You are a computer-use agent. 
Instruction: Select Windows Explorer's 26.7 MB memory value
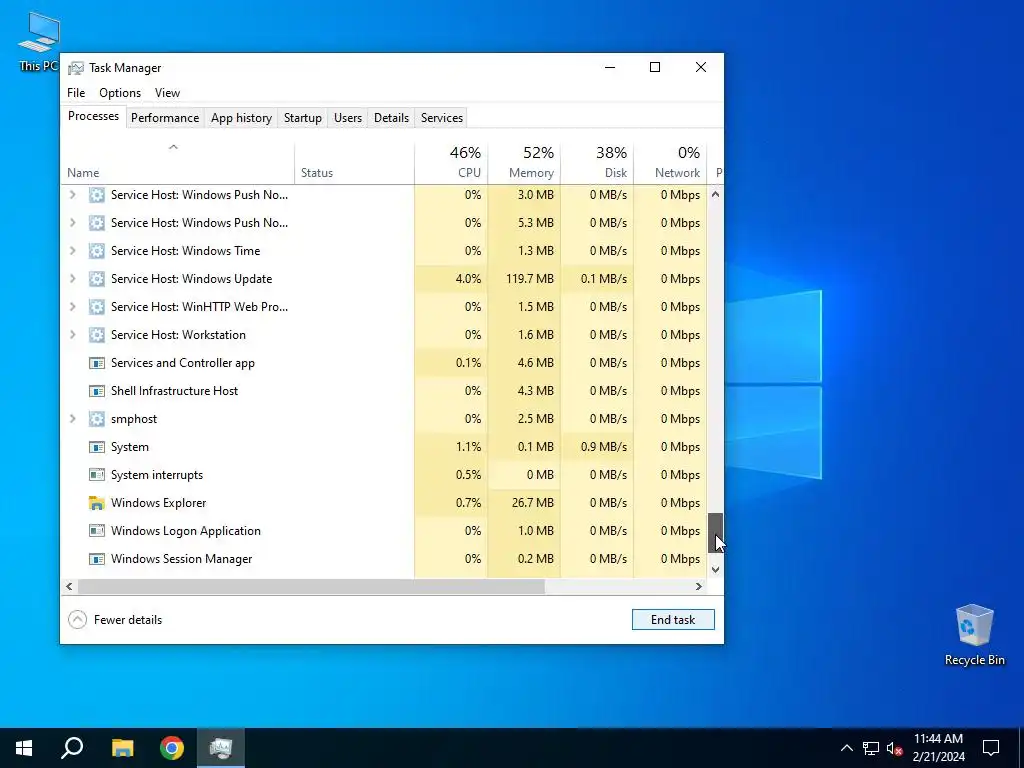(533, 503)
